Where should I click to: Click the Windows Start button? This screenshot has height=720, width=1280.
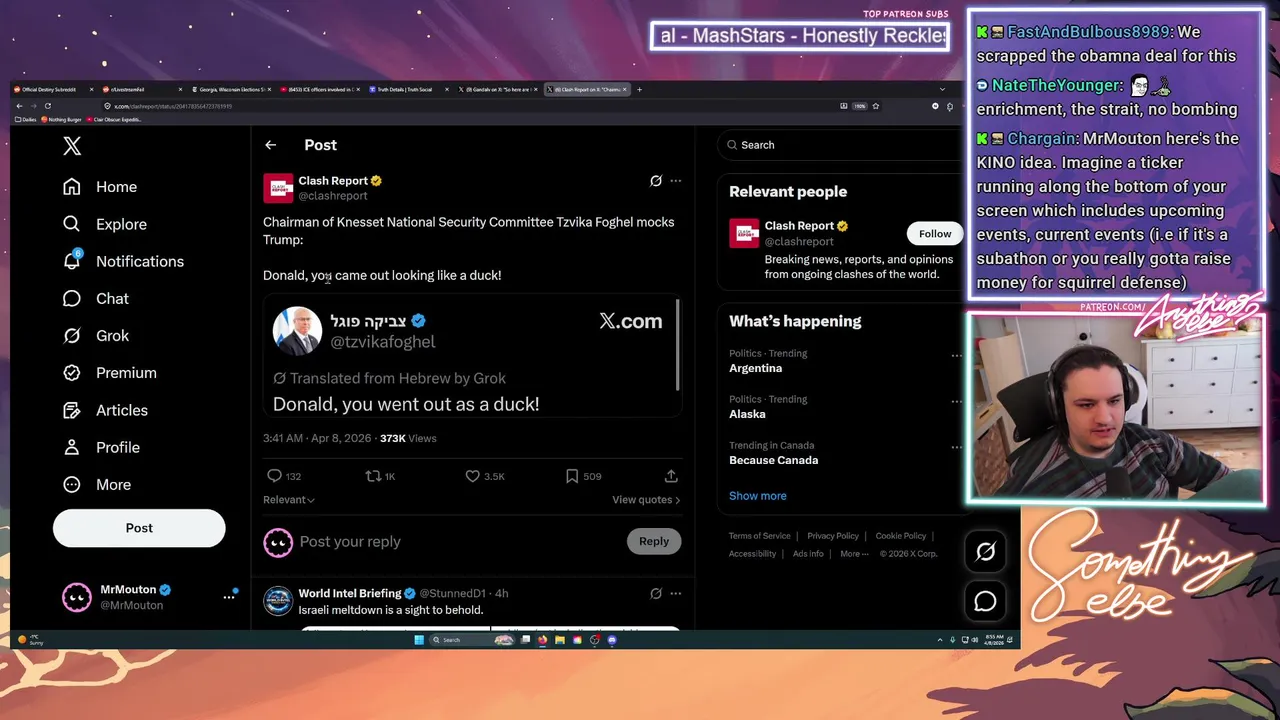click(419, 640)
